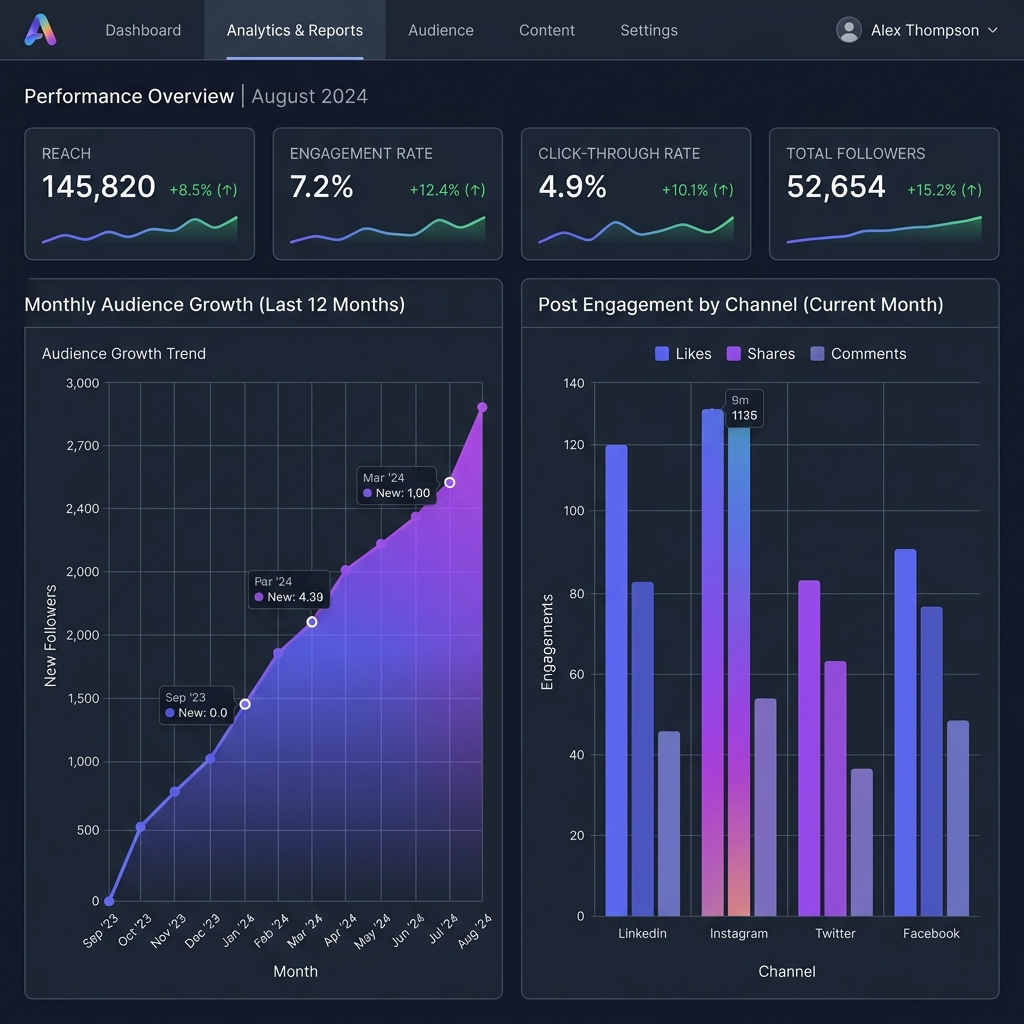Click the Aug '24 peak data point
The width and height of the screenshot is (1024, 1024).
482,408
